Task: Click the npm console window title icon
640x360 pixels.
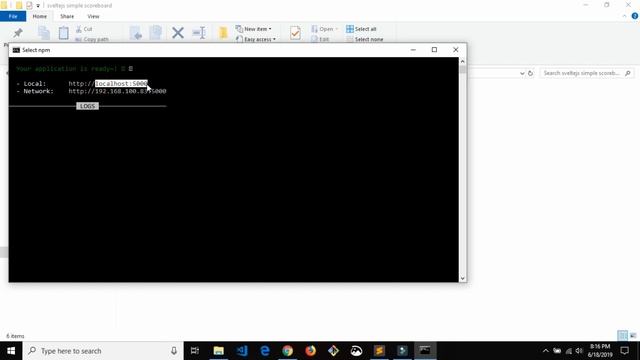Action: click(16, 50)
